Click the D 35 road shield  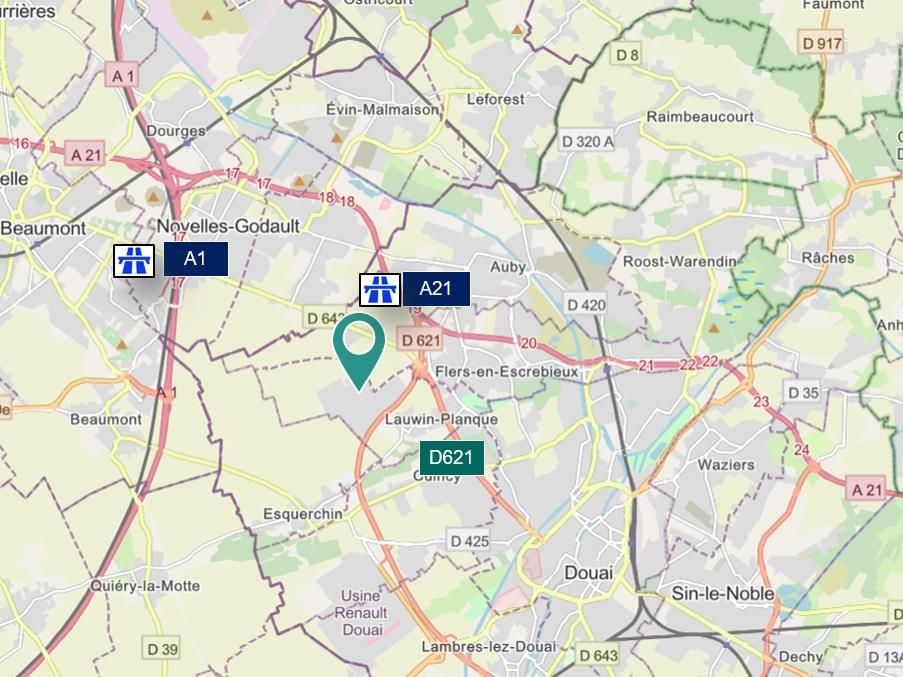(x=803, y=393)
